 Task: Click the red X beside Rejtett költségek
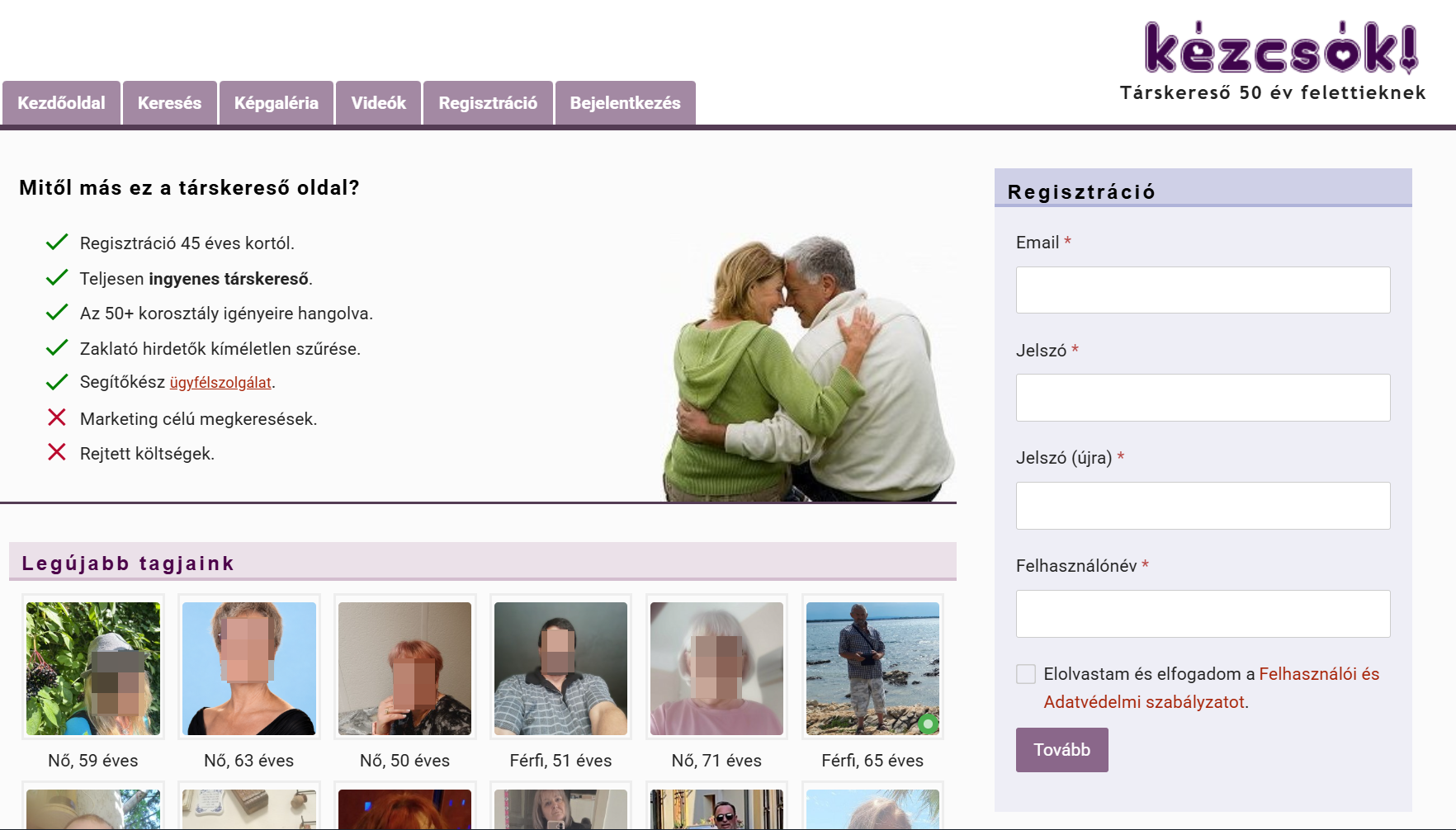[x=57, y=452]
